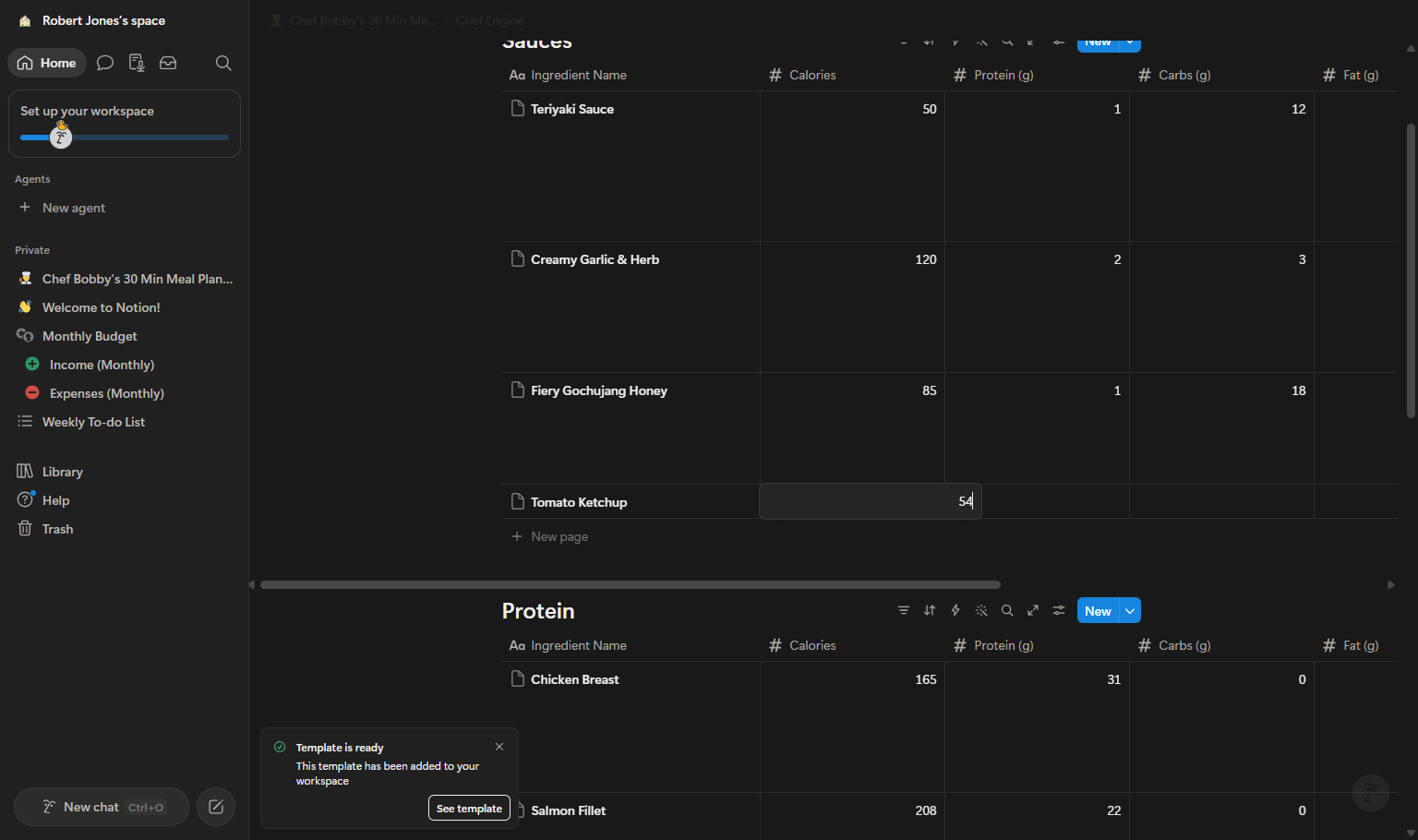Open Expenses (Monthly) subpage
This screenshot has height=840, width=1418.
tap(124, 393)
